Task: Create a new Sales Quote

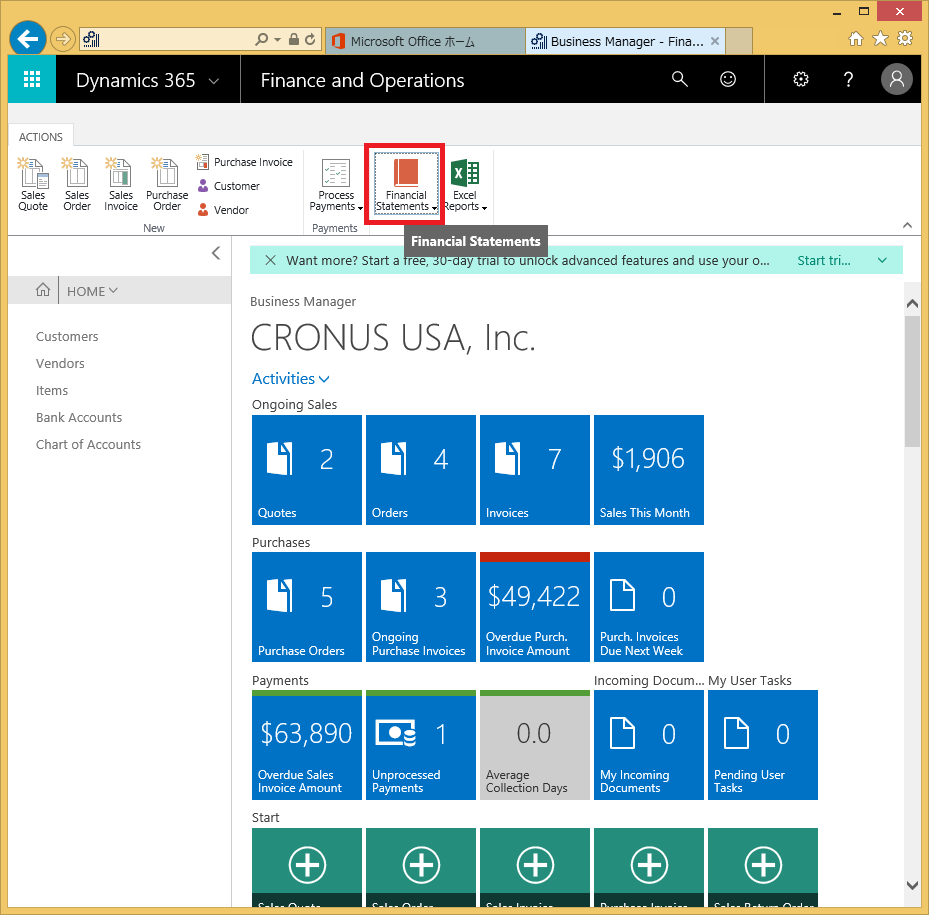Action: tap(33, 184)
